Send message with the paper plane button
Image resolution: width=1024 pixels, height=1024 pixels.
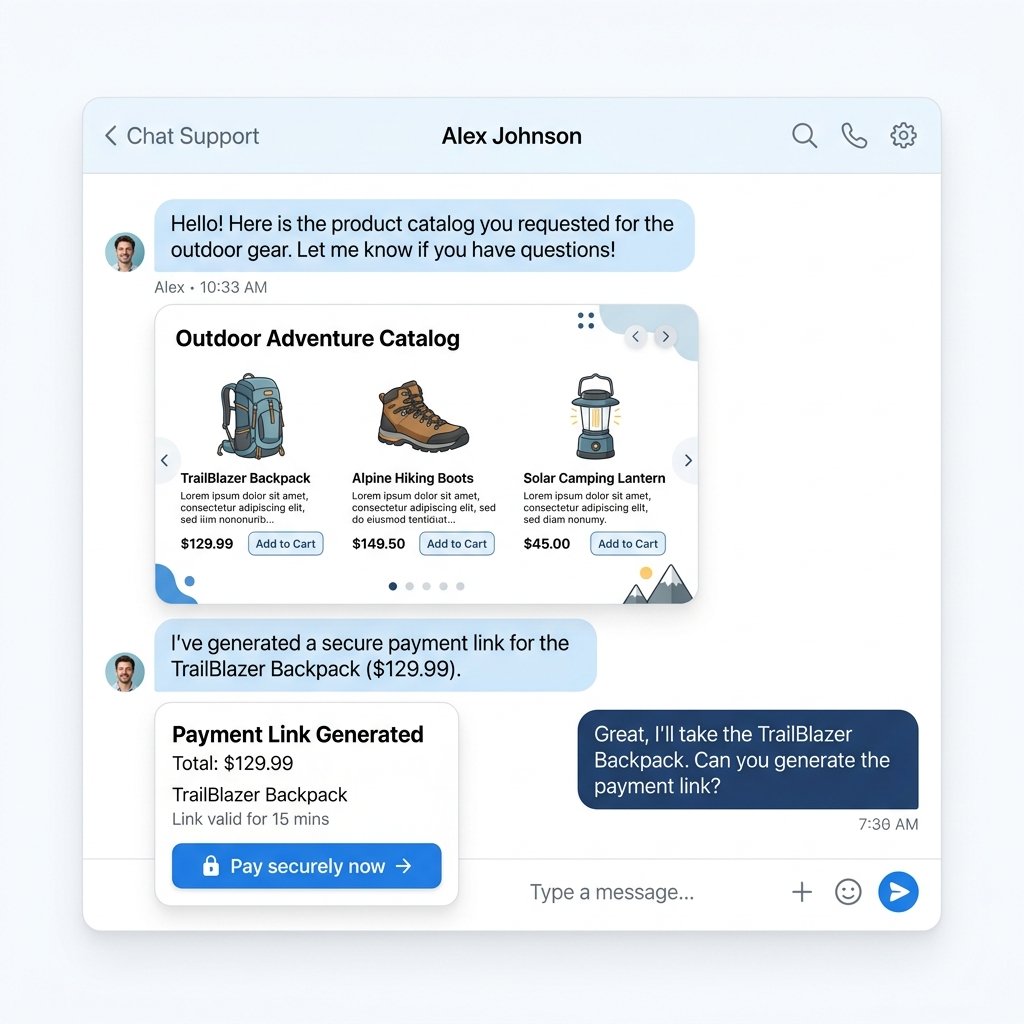click(x=899, y=892)
